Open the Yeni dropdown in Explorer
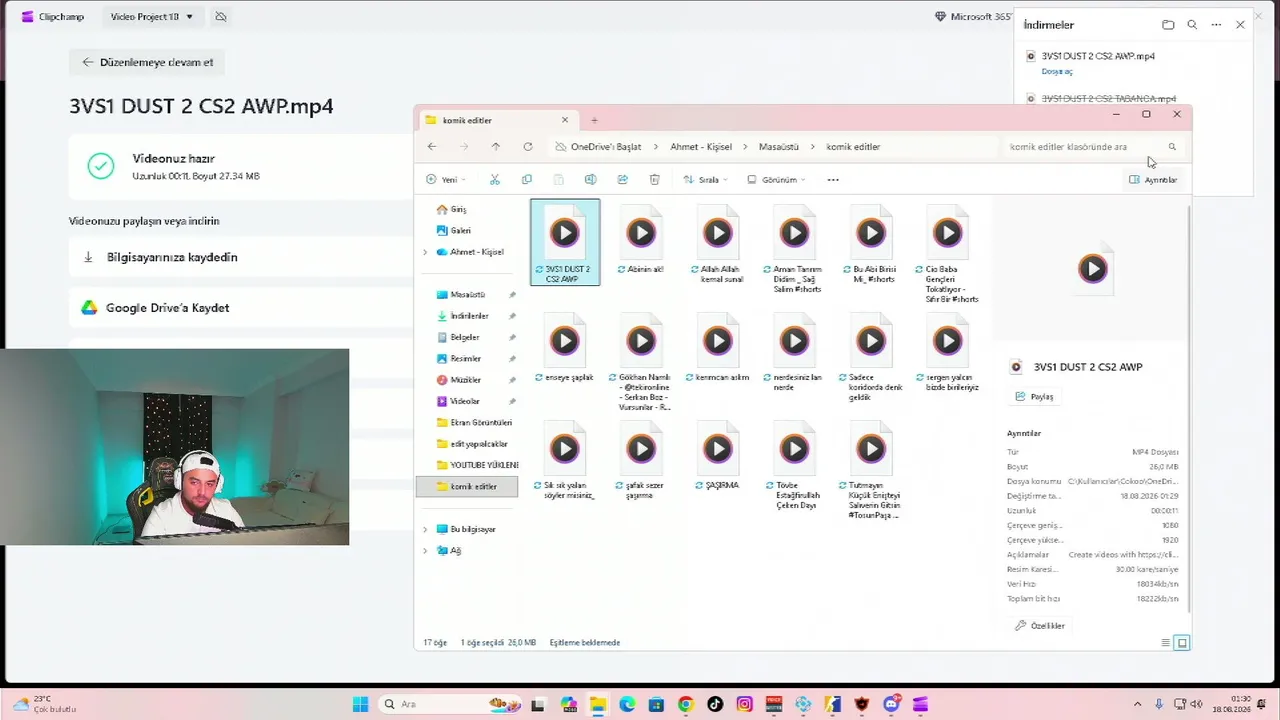This screenshot has width=1280, height=720. [x=445, y=180]
